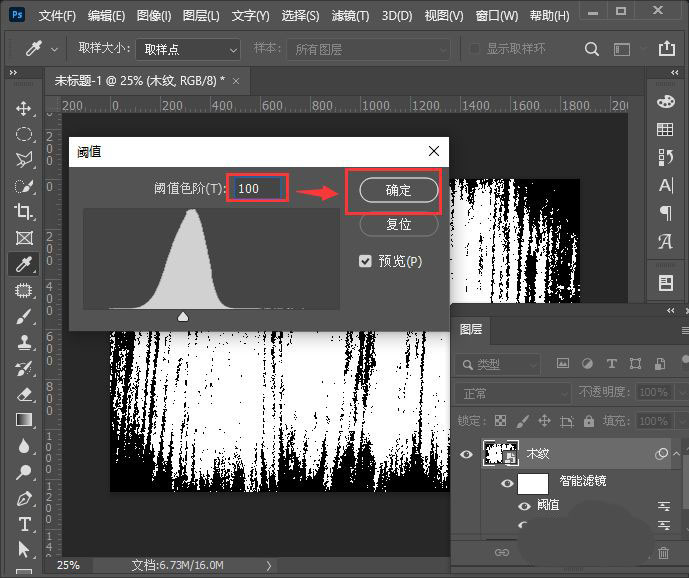Click the 复位 reset button

(x=399, y=224)
